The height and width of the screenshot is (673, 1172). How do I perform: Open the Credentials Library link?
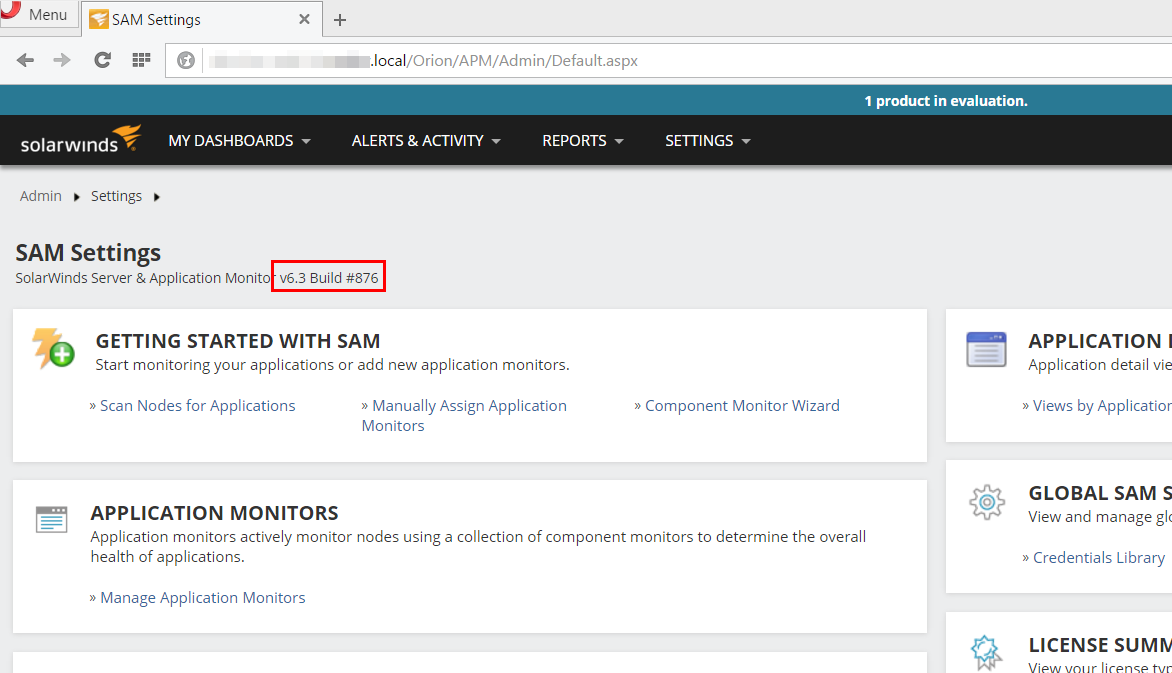(x=1099, y=557)
